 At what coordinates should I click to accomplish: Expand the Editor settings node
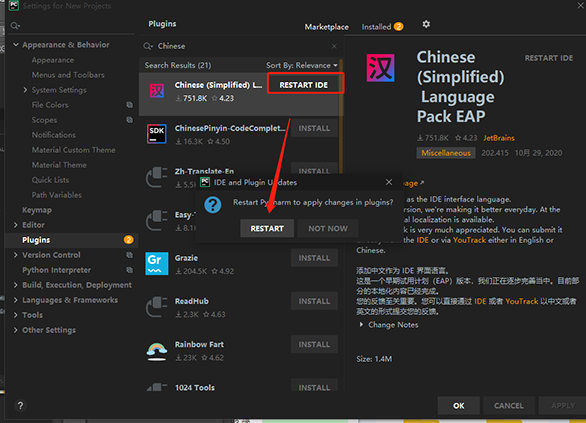point(16,225)
